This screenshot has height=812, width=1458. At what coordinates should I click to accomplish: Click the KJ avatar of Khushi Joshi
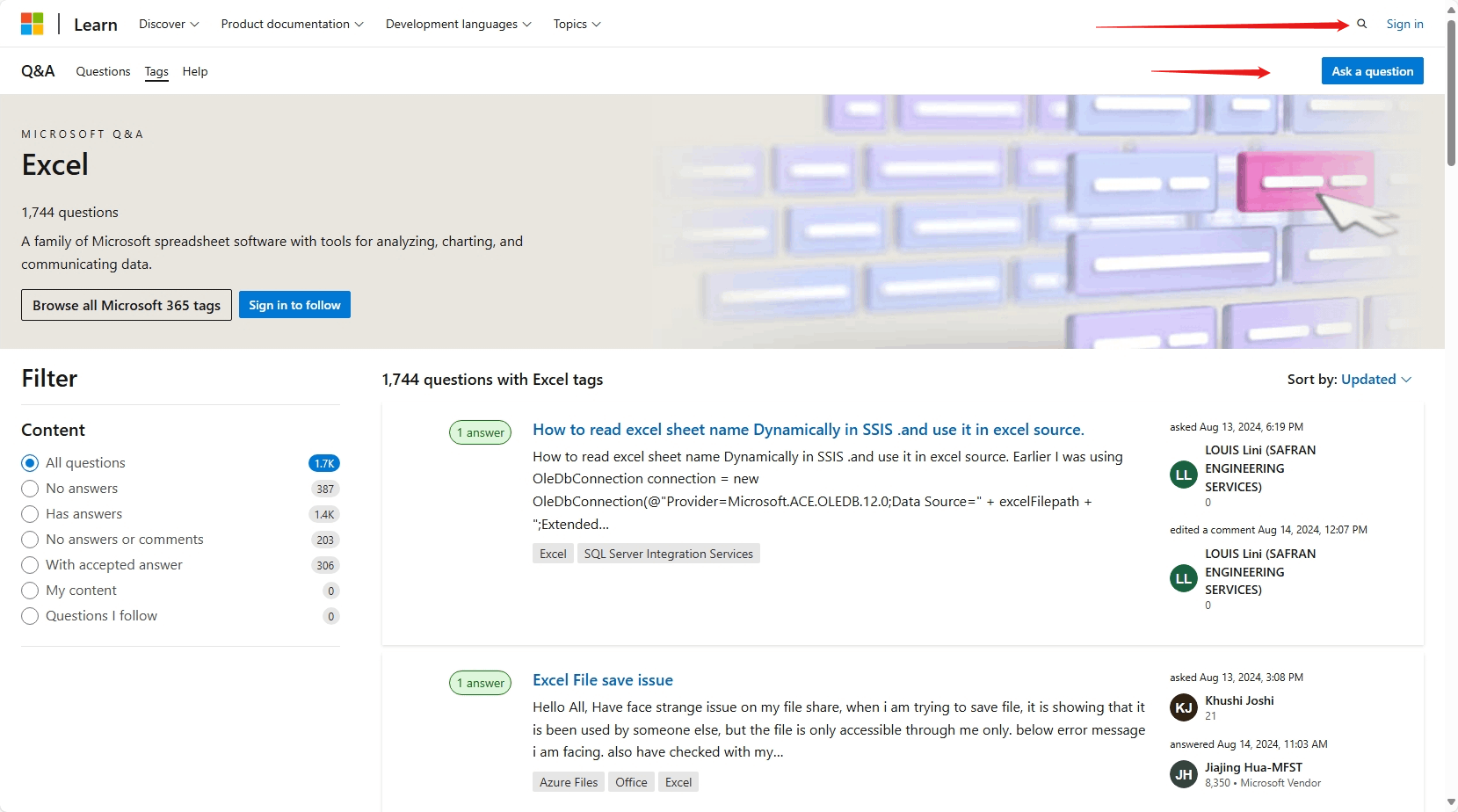[1184, 707]
